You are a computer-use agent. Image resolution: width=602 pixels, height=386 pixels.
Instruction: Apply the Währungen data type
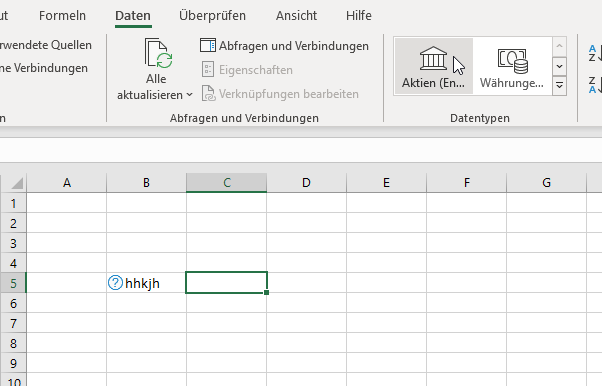512,66
